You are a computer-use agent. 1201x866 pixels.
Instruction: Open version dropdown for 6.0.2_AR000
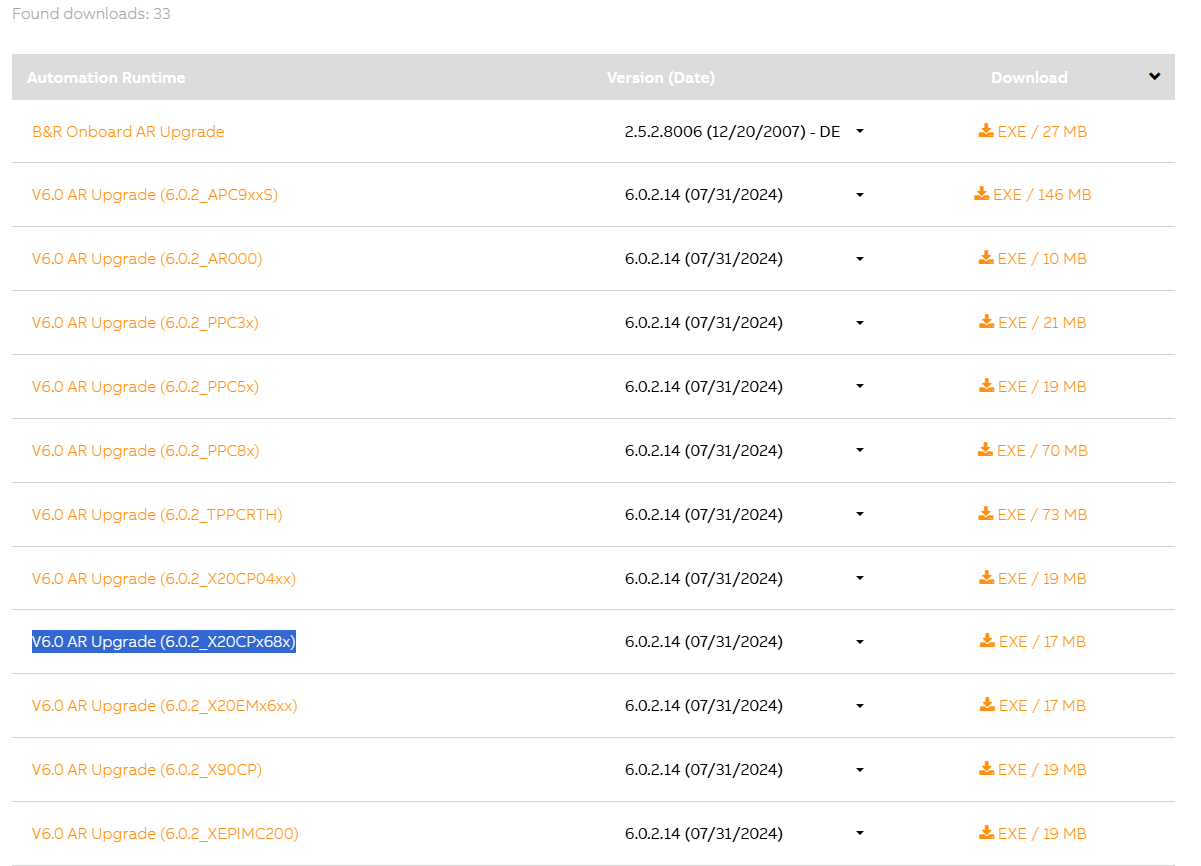(x=859, y=259)
